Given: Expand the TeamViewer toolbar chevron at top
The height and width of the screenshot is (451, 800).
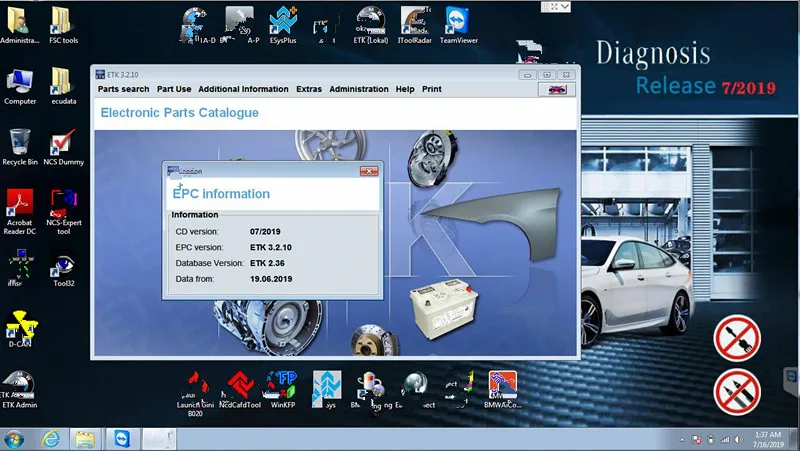Looking at the screenshot, I should click(x=564, y=7).
